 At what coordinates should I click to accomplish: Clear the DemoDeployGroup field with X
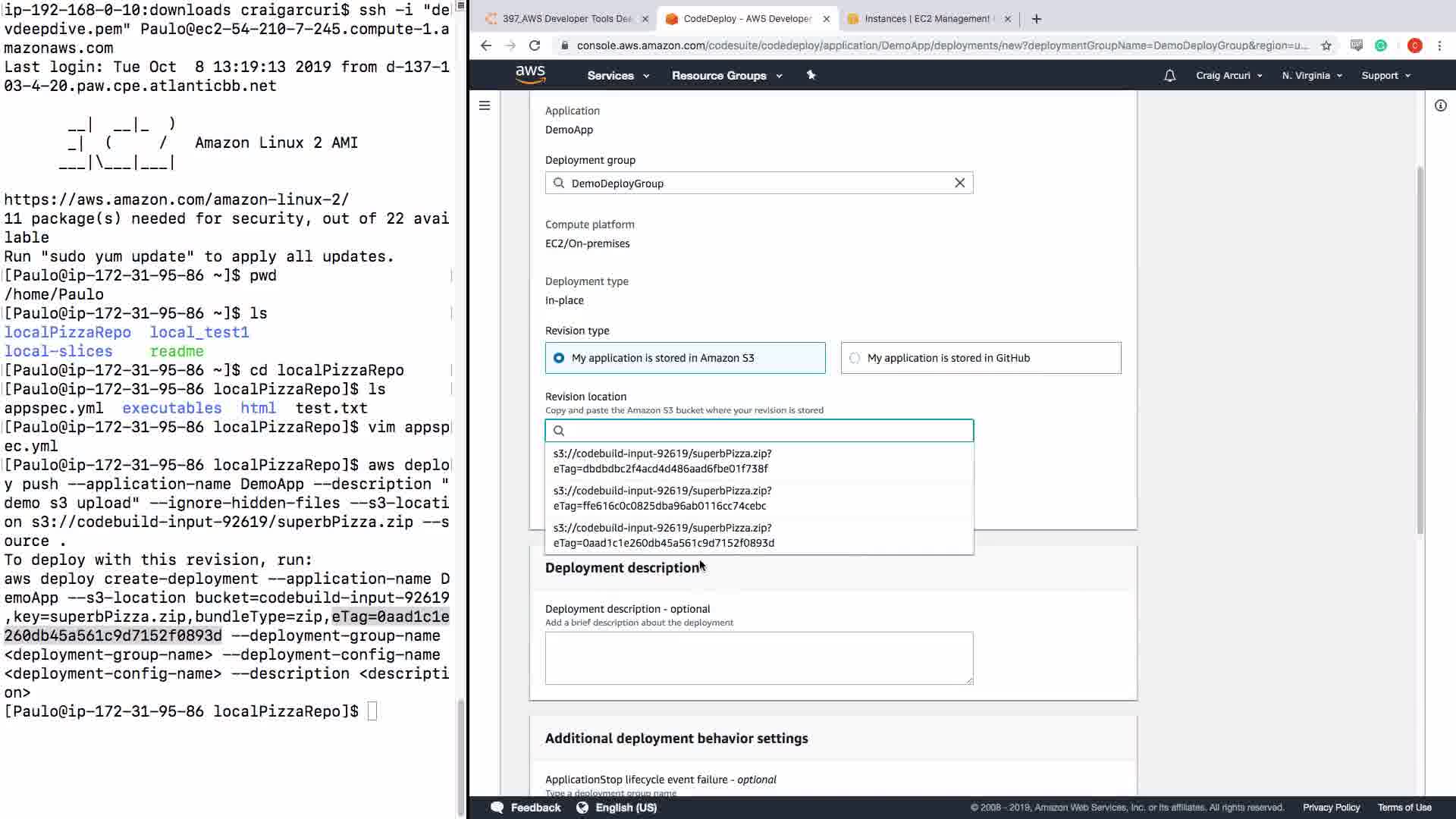(x=959, y=183)
